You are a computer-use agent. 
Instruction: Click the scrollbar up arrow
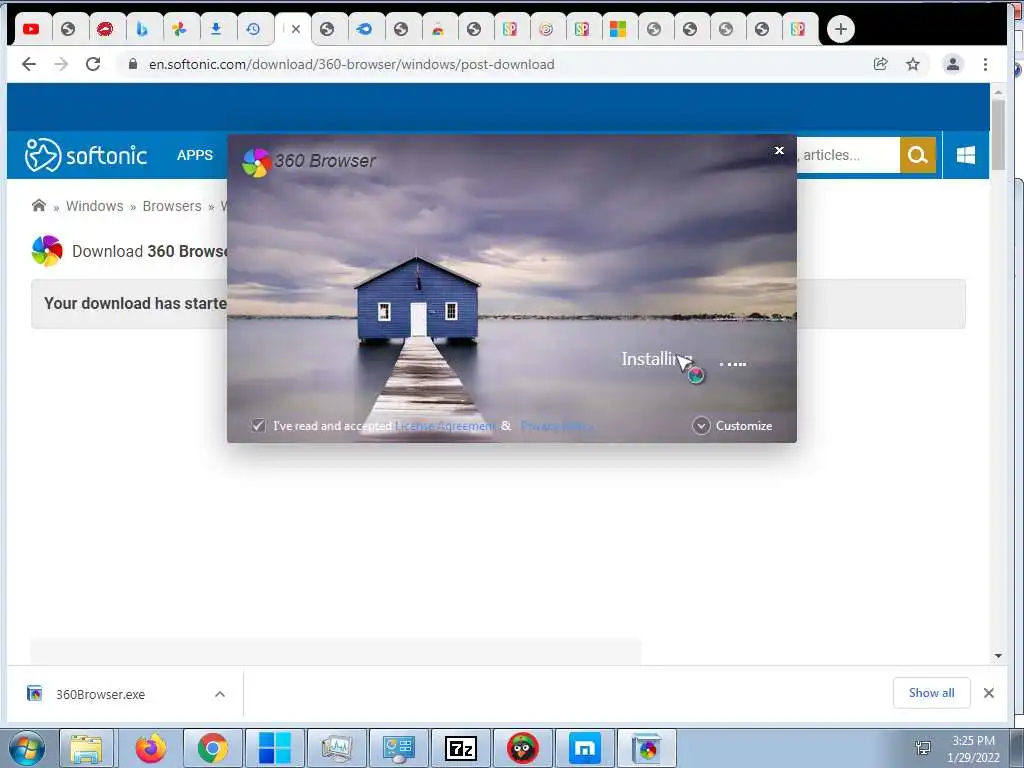click(998, 91)
